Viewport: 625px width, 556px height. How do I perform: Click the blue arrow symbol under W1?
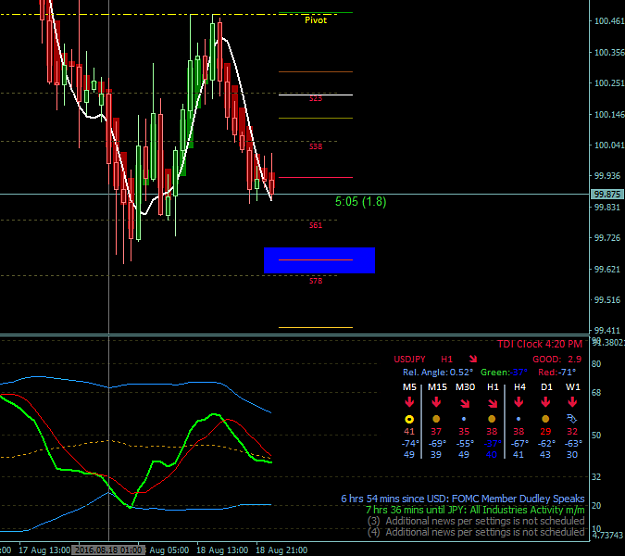click(572, 418)
